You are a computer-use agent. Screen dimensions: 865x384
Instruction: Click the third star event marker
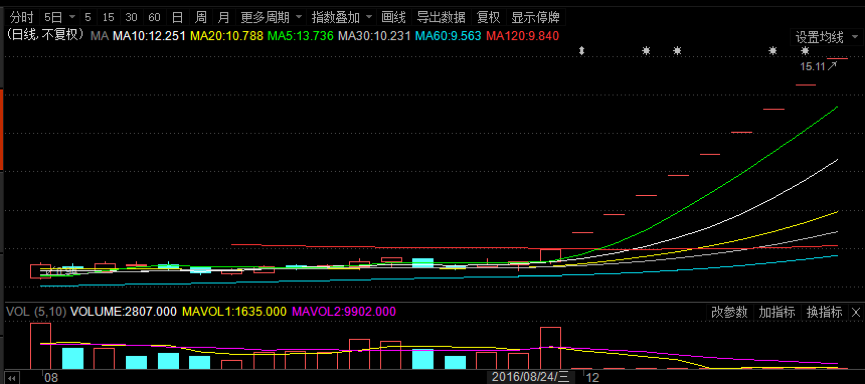point(773,51)
